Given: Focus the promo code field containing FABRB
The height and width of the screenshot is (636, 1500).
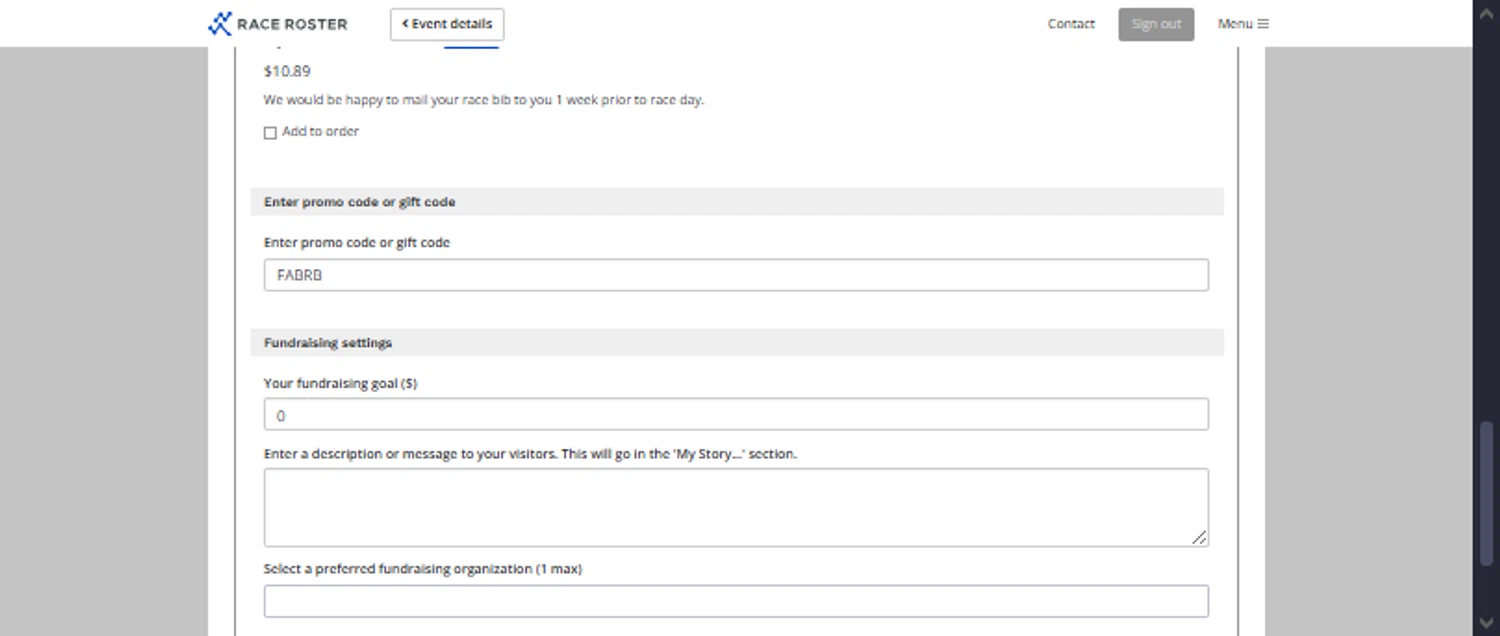Looking at the screenshot, I should [x=736, y=275].
